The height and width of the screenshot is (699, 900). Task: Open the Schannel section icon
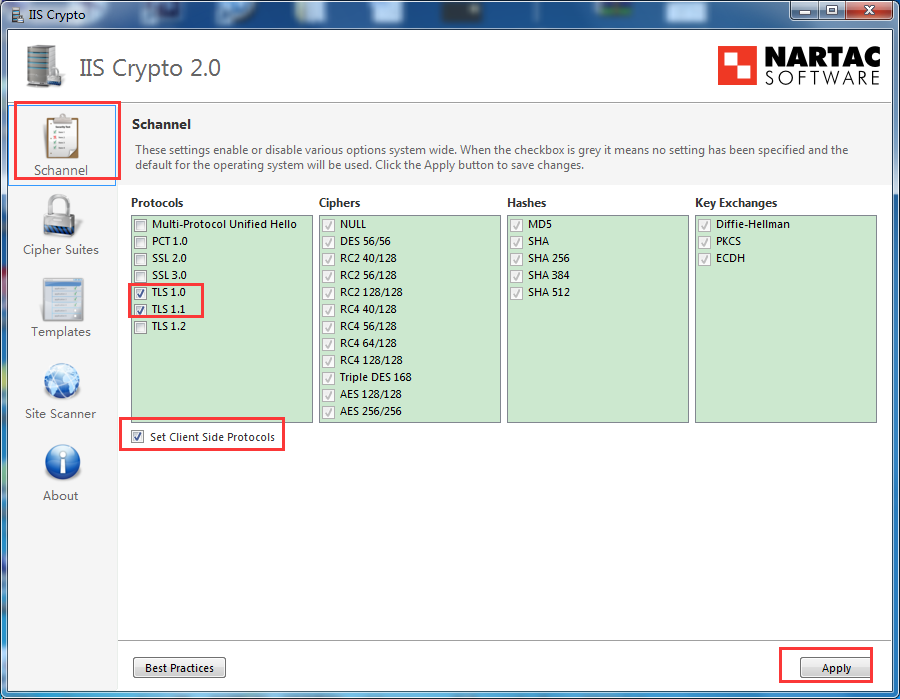61,137
